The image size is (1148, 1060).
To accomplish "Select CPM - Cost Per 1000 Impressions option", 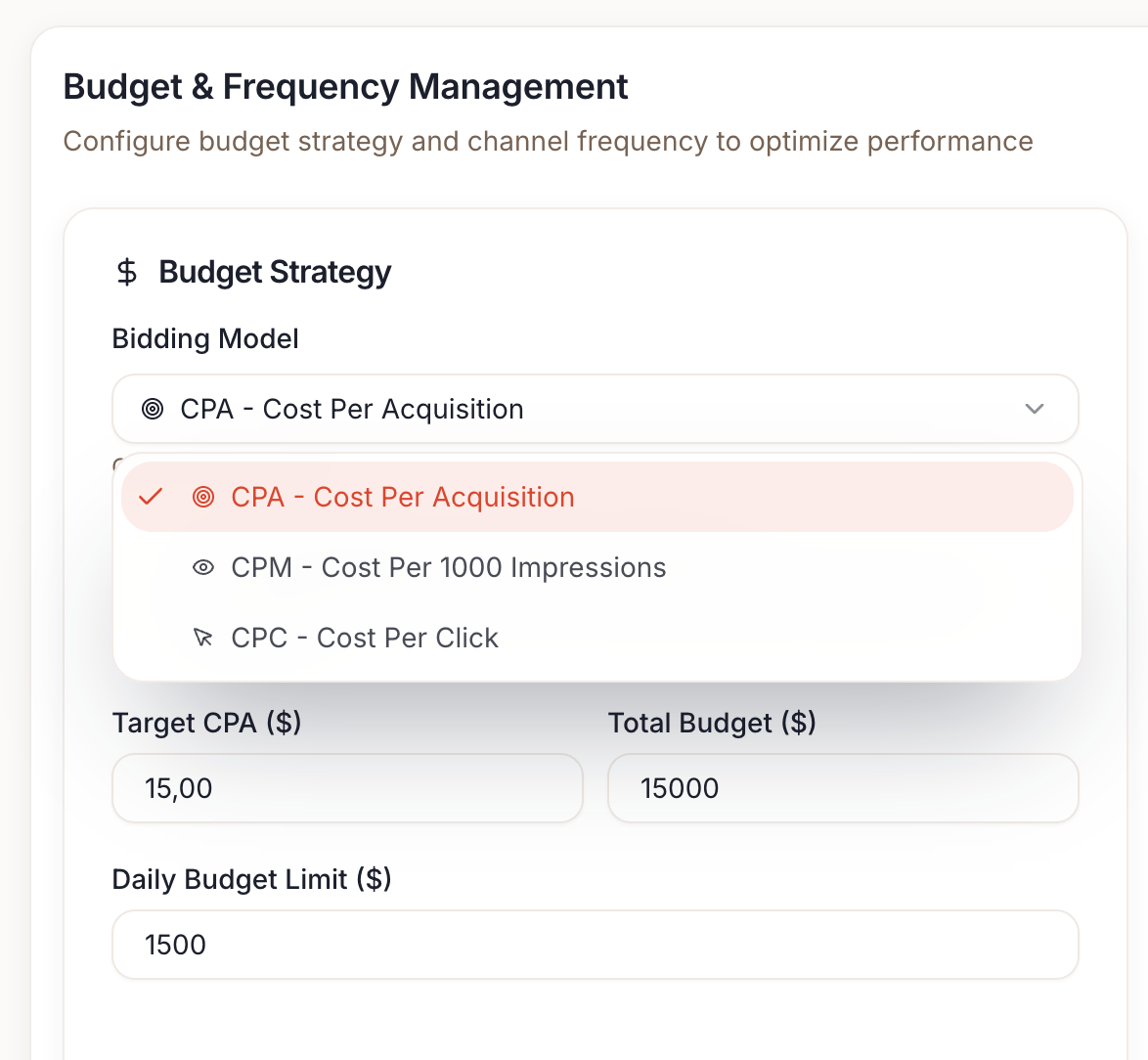I will pos(447,567).
